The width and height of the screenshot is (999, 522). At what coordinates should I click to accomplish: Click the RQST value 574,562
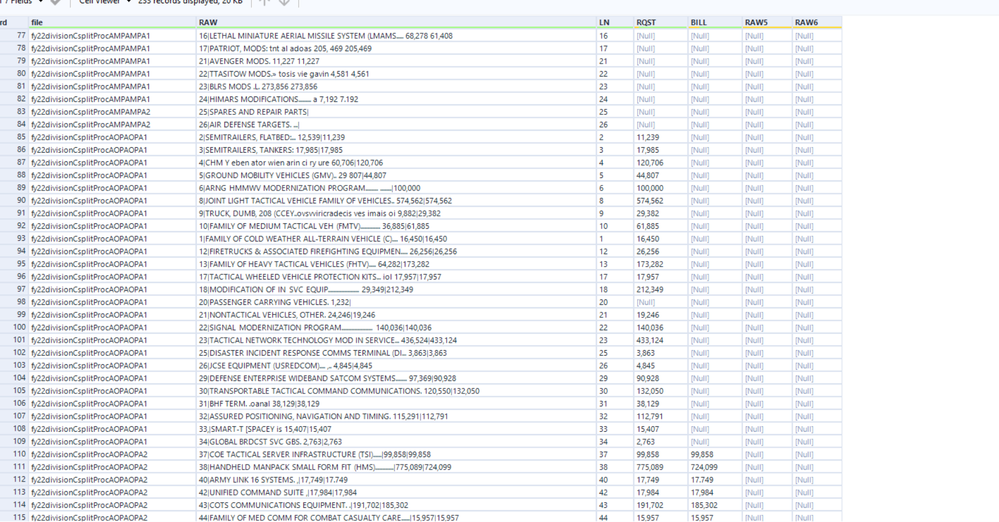(660, 201)
